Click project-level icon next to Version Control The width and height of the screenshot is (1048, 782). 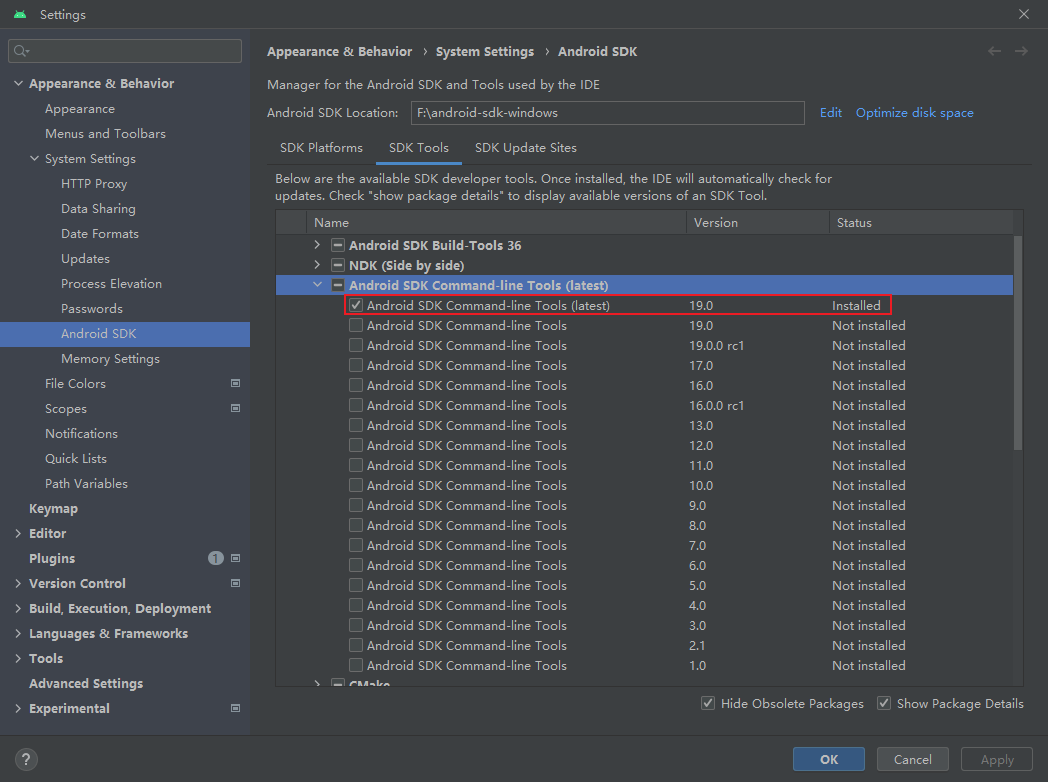point(235,583)
